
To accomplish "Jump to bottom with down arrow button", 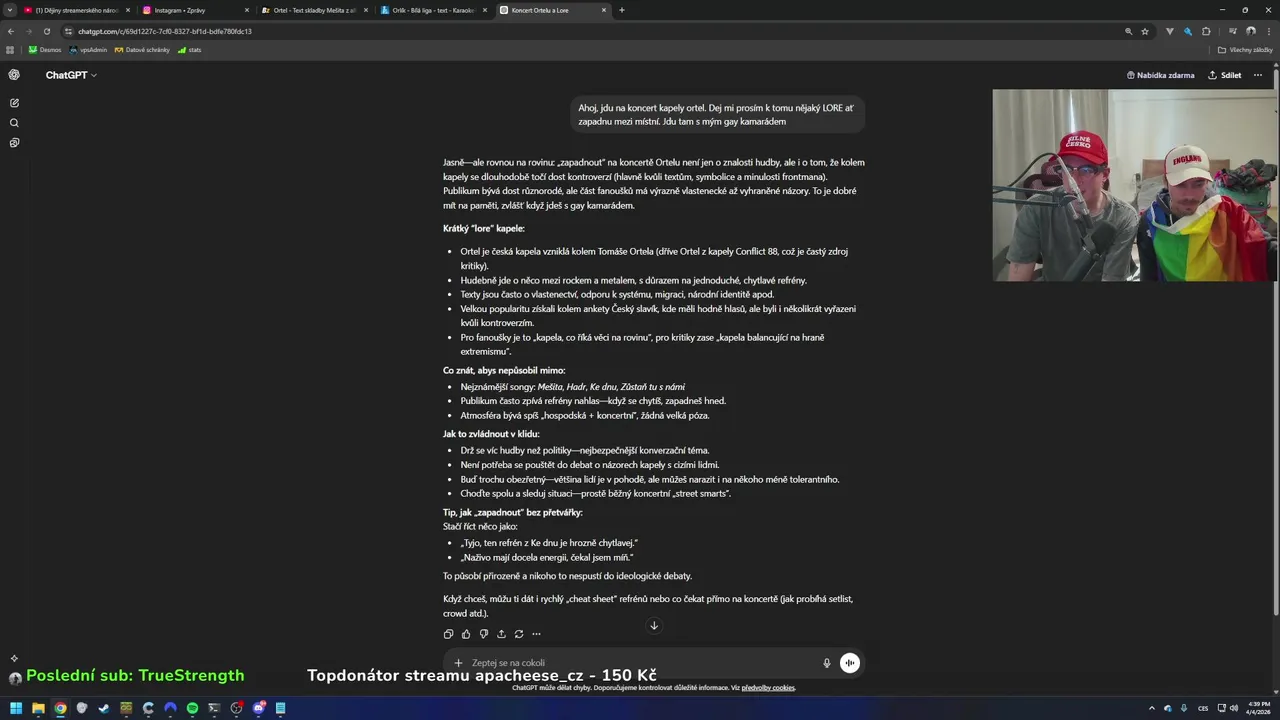I will (x=654, y=626).
